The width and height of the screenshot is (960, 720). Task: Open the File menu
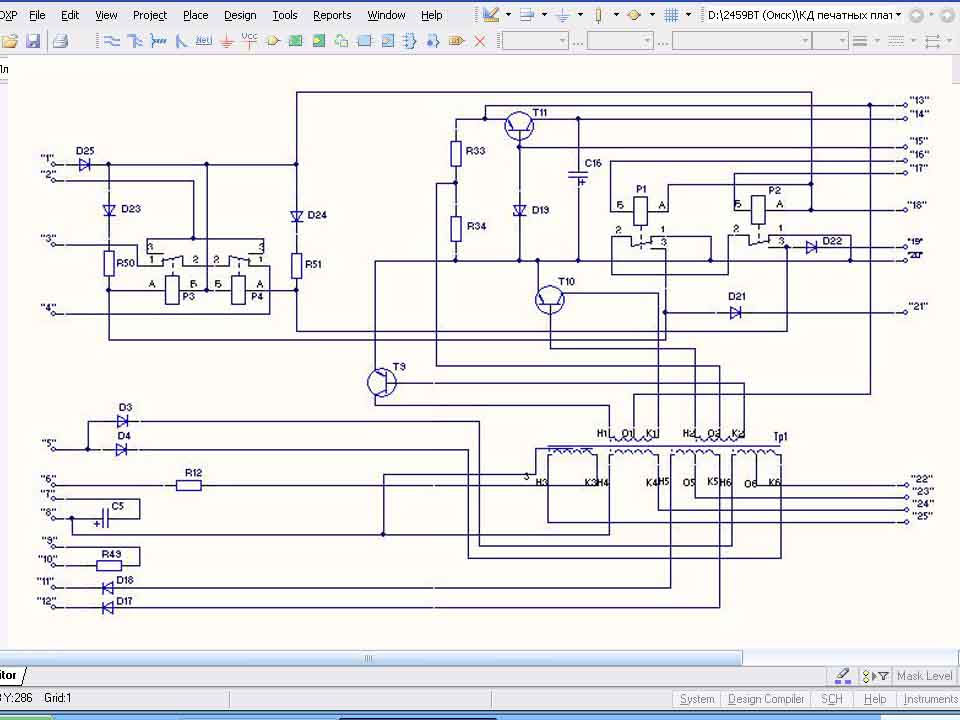point(37,15)
